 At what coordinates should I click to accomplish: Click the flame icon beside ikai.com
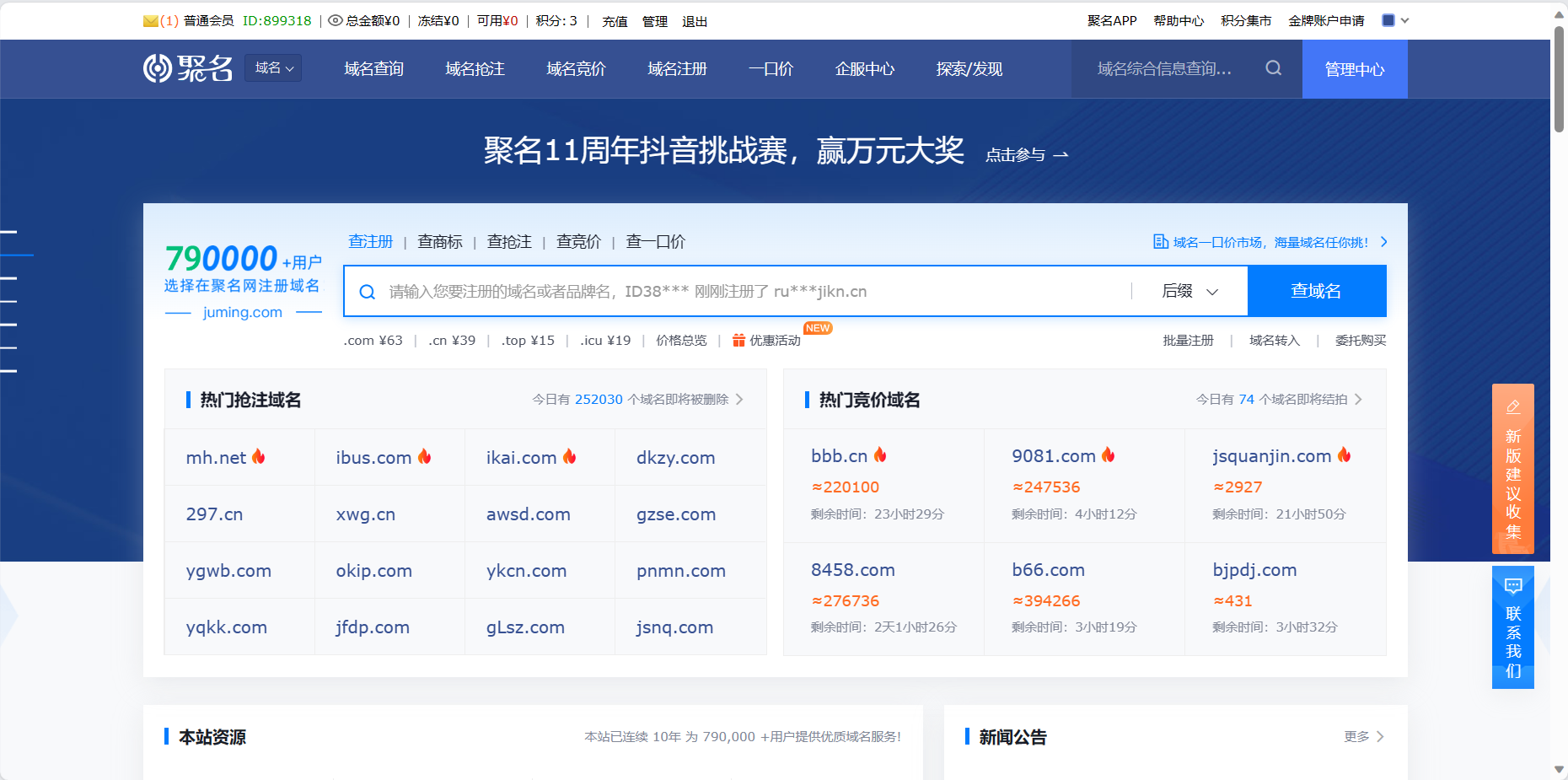(x=570, y=456)
